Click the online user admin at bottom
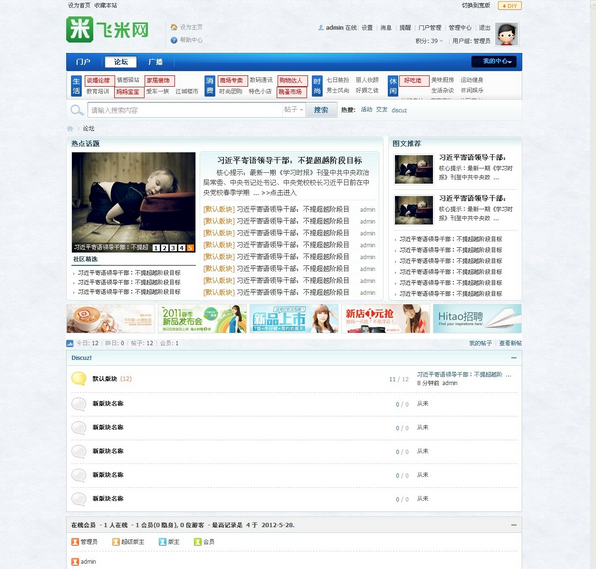The height and width of the screenshot is (569, 596). [x=88, y=561]
